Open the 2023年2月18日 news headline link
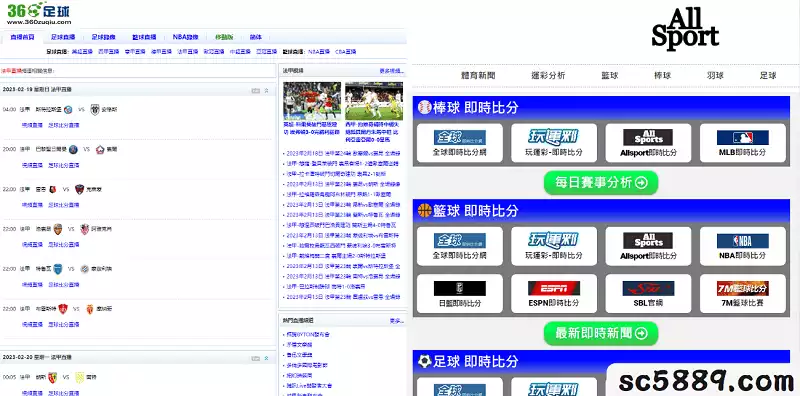 (343, 153)
